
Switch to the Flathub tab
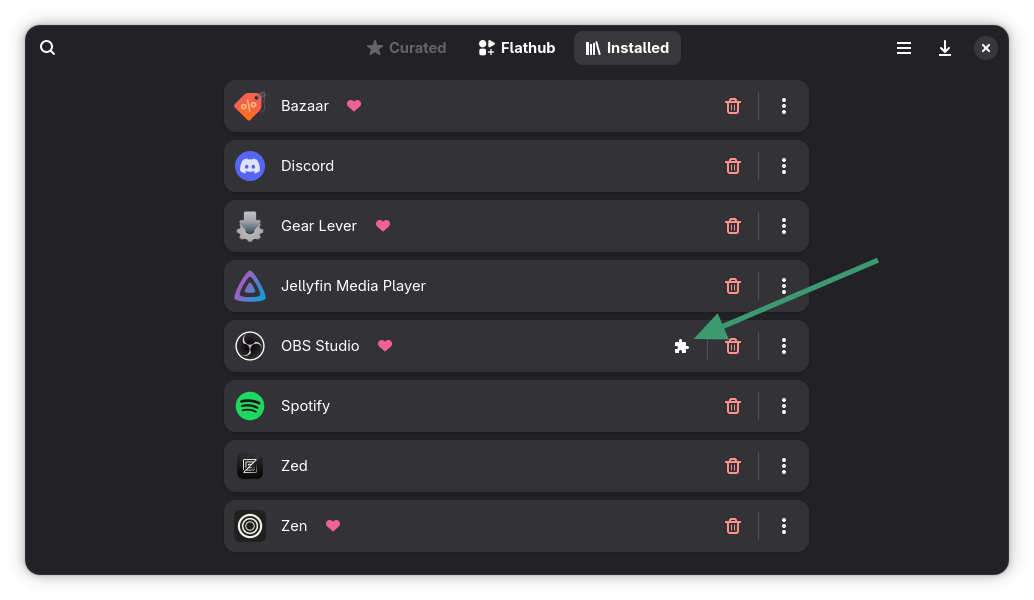516,47
